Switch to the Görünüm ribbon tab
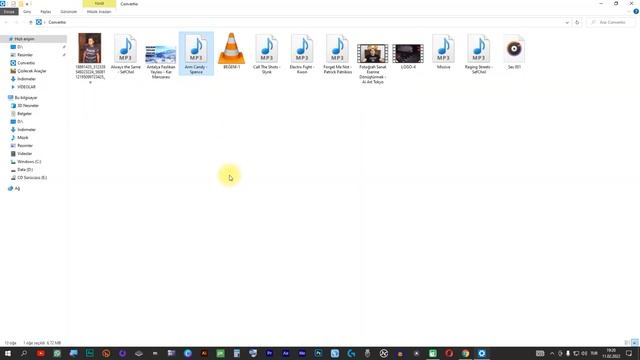Image resolution: width=640 pixels, height=360 pixels. (x=69, y=12)
